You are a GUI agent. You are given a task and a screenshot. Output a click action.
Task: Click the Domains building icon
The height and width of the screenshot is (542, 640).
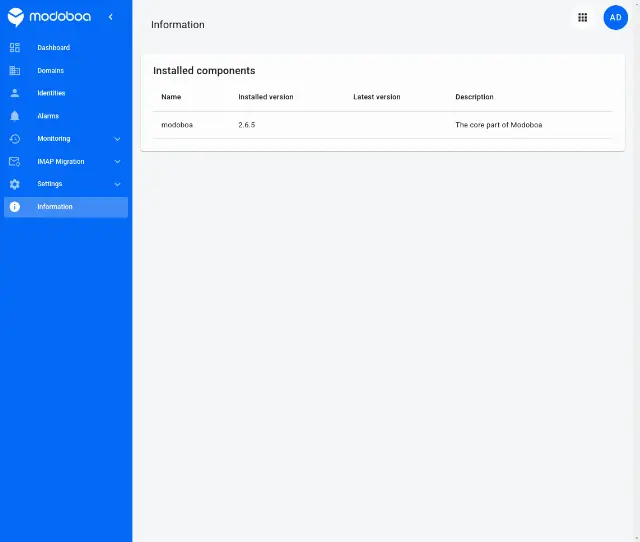(15, 71)
